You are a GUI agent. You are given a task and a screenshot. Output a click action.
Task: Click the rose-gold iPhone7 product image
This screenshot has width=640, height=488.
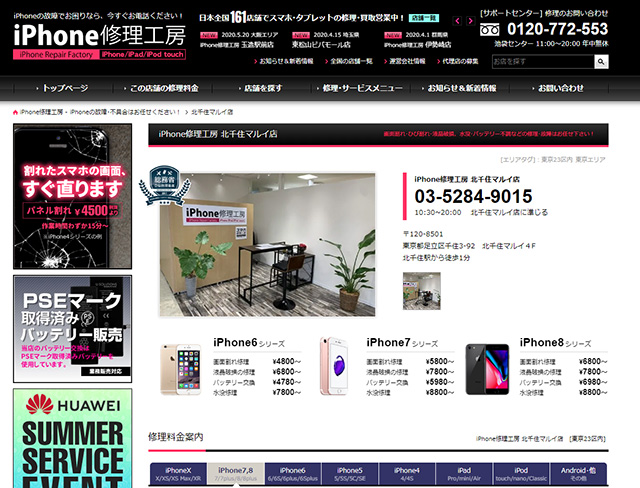point(334,366)
